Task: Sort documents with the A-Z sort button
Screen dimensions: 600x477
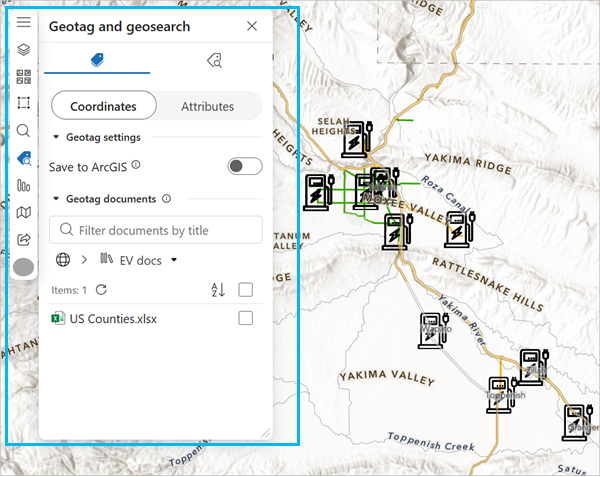Action: click(219, 290)
